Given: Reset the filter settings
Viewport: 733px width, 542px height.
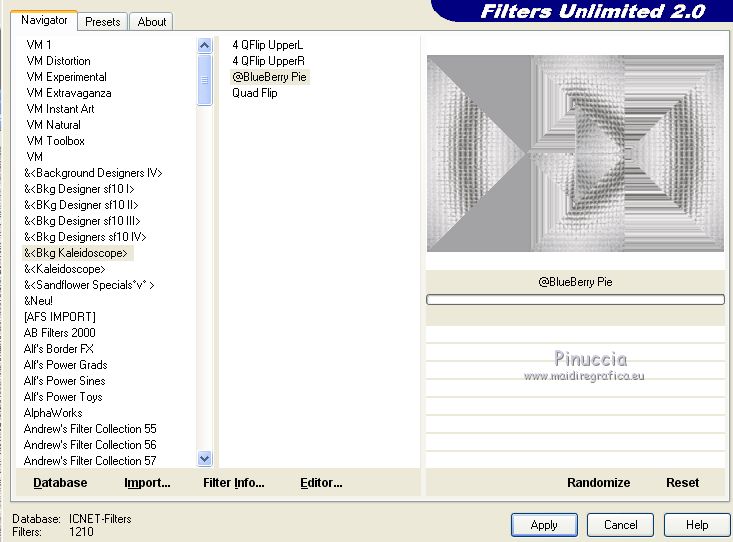Looking at the screenshot, I should click(x=683, y=483).
